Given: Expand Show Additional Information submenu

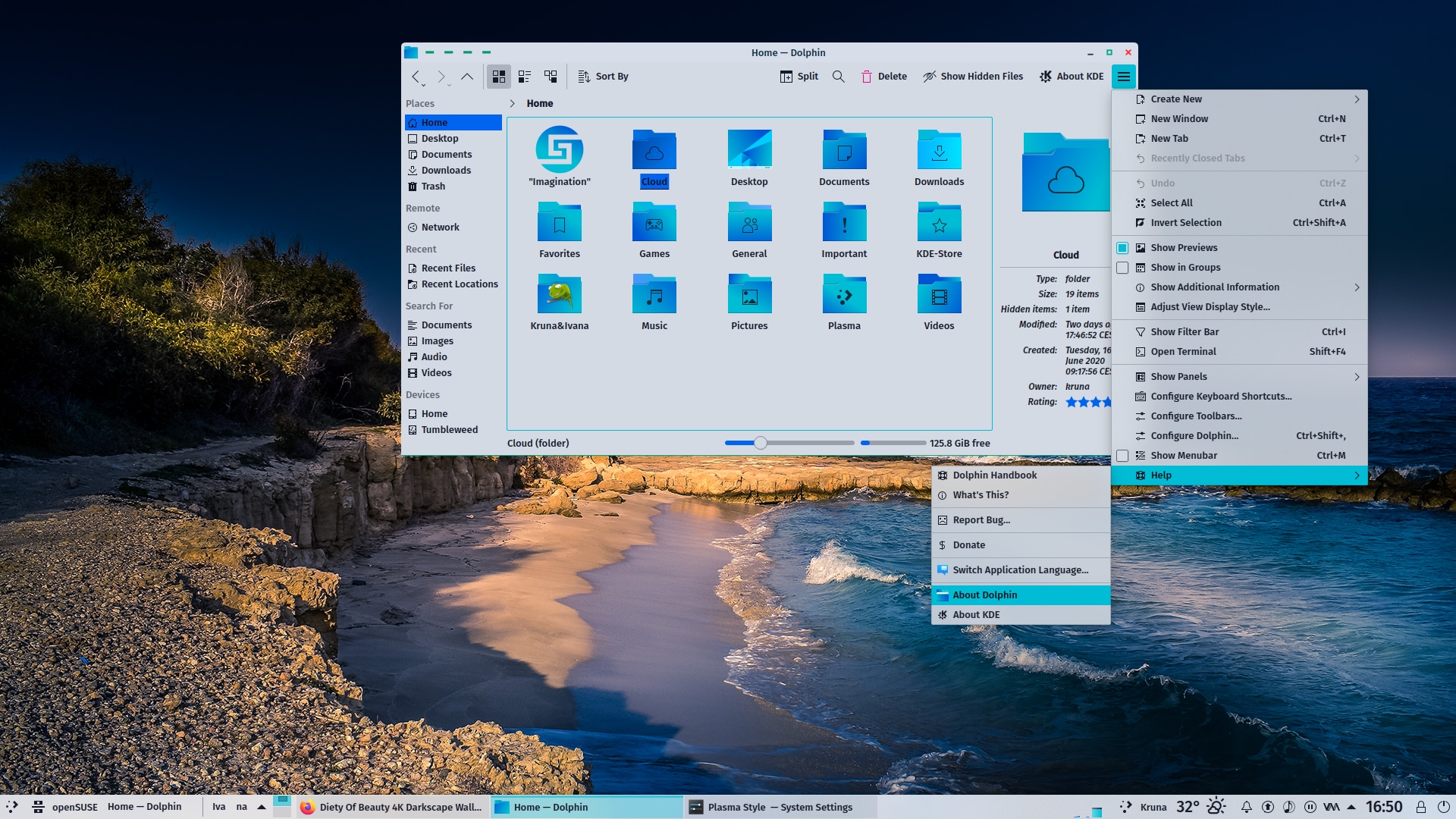Looking at the screenshot, I should (x=1239, y=287).
